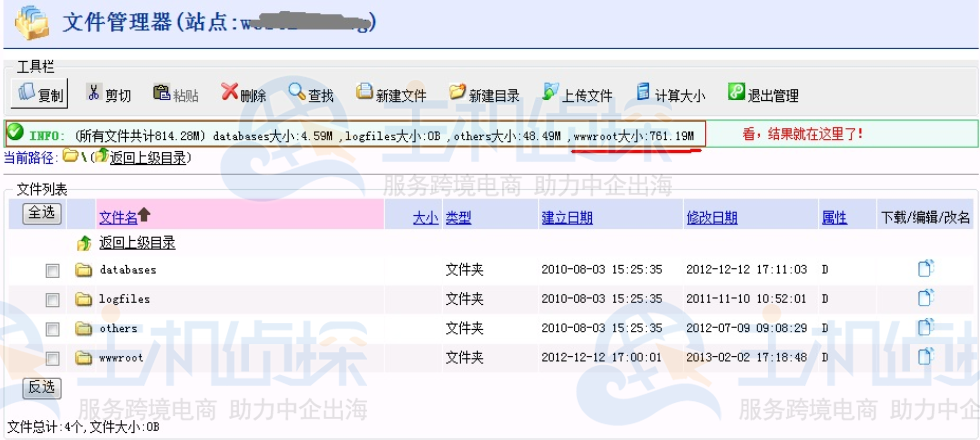Click the Copy (复制) toolbar button
This screenshot has height=440, width=980.
(39, 93)
